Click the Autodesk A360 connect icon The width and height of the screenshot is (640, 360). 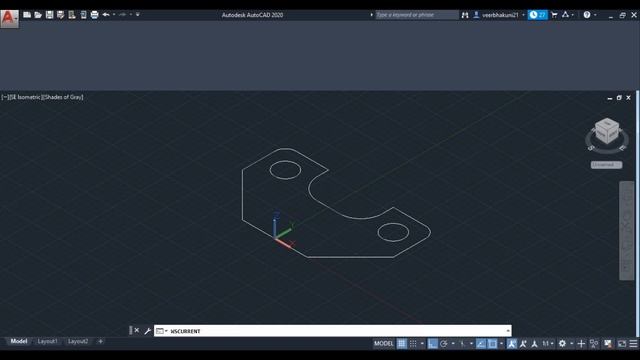tap(565, 15)
